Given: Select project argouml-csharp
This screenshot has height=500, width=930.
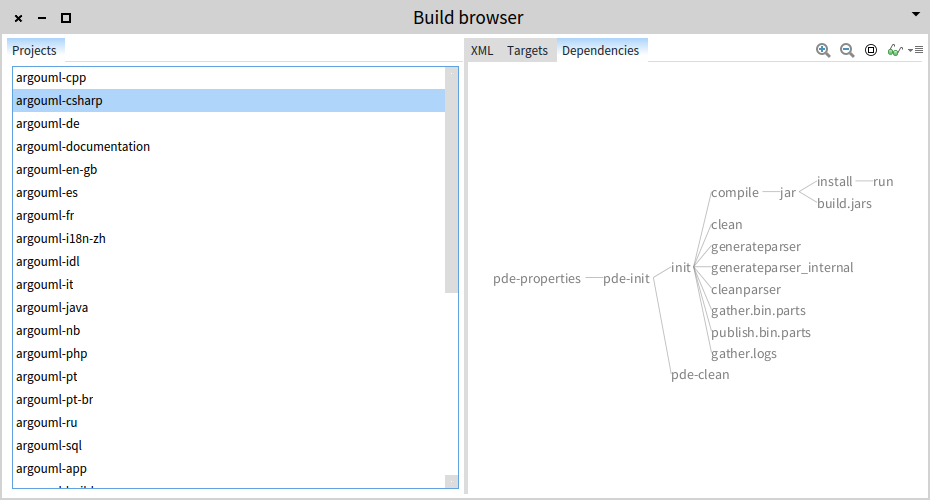Looking at the screenshot, I should [x=229, y=101].
